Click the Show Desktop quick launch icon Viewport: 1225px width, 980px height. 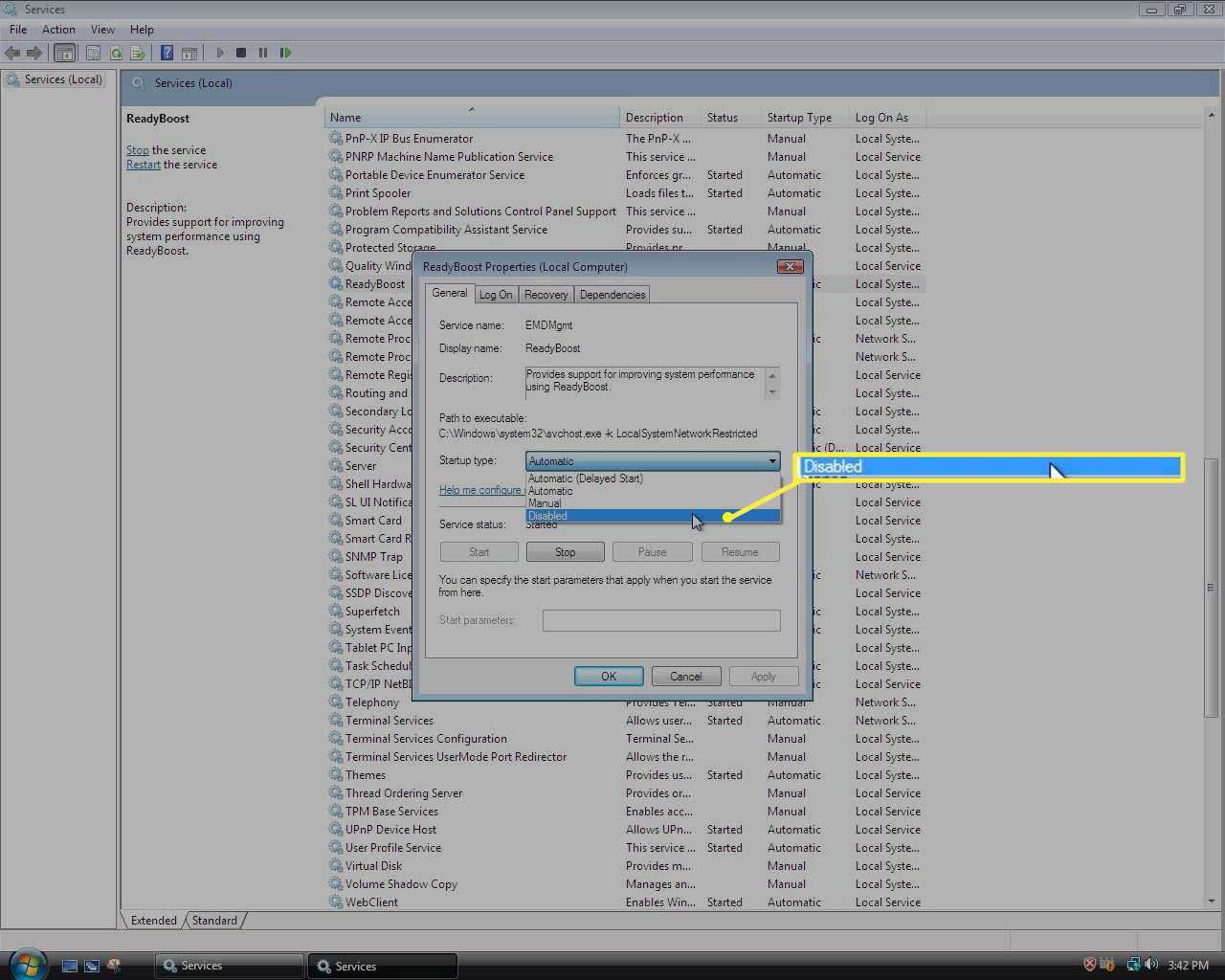(70, 966)
